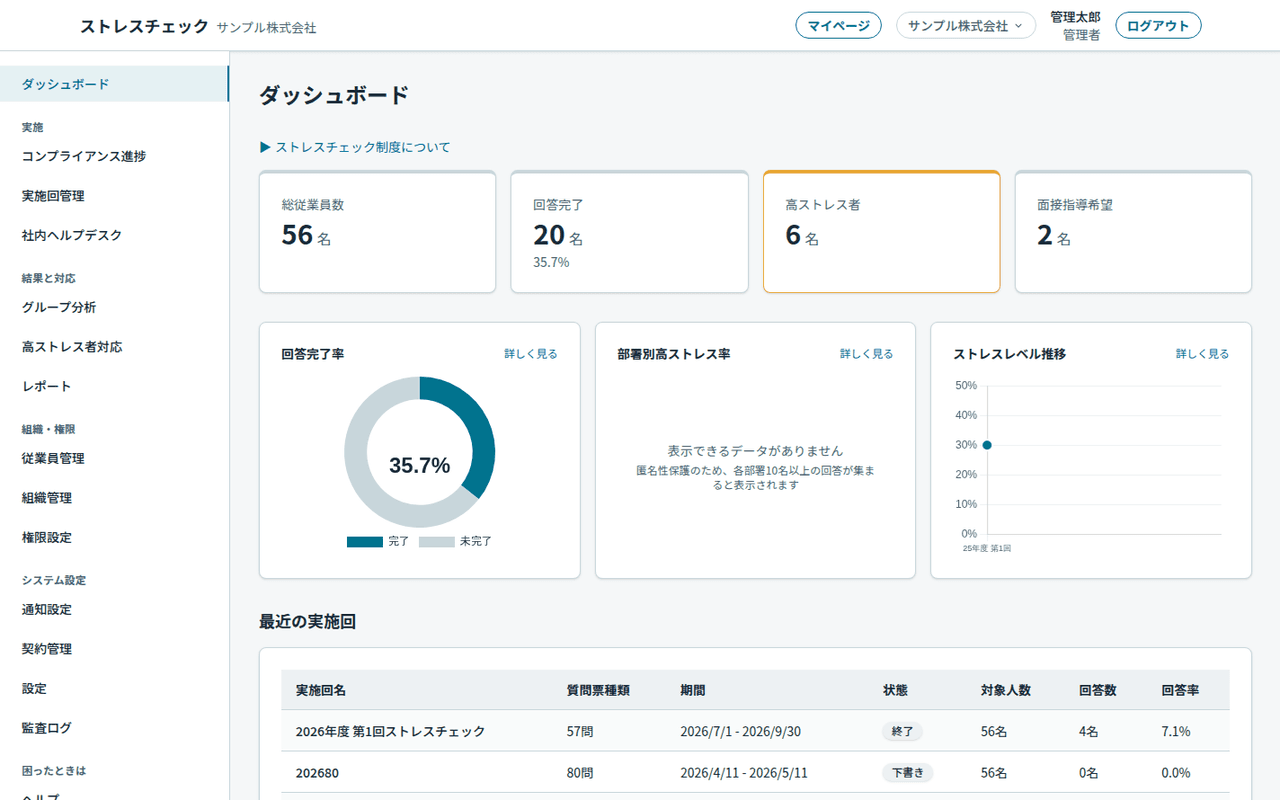This screenshot has height=800, width=1280.
Task: Open the 高ストレス者 6名 card
Action: [881, 232]
